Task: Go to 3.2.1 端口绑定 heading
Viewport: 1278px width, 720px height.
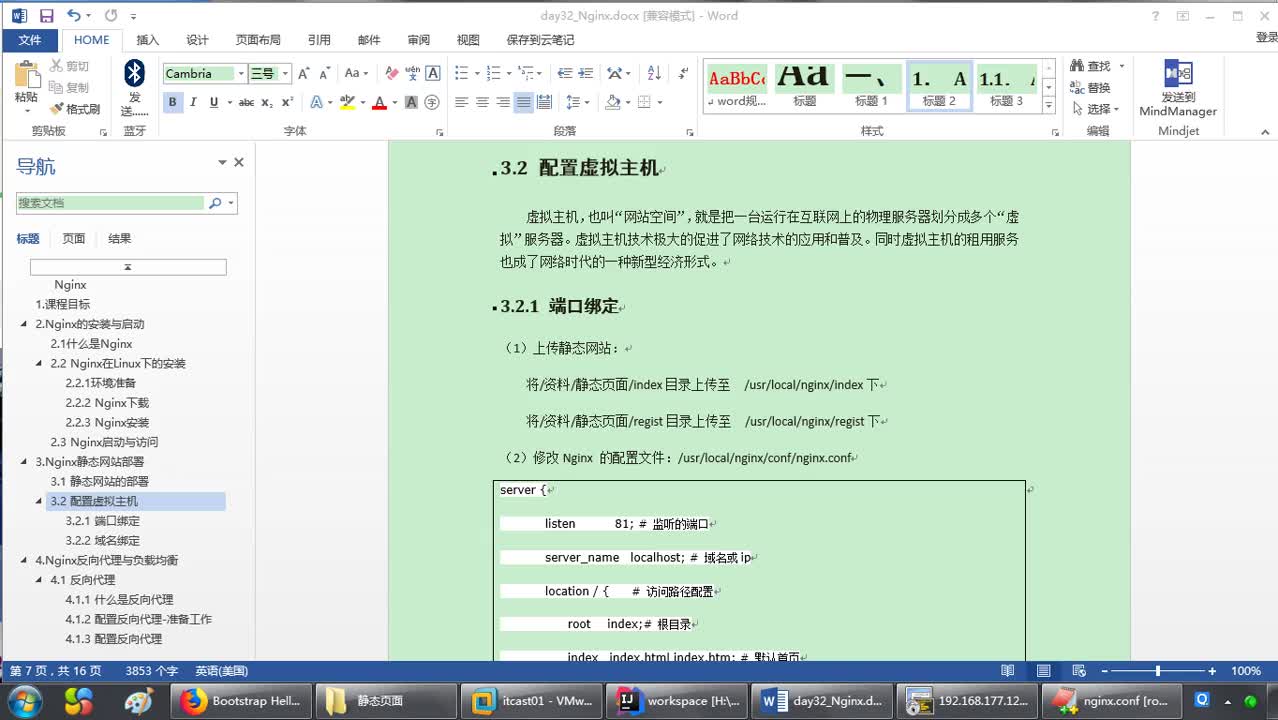Action: click(103, 521)
